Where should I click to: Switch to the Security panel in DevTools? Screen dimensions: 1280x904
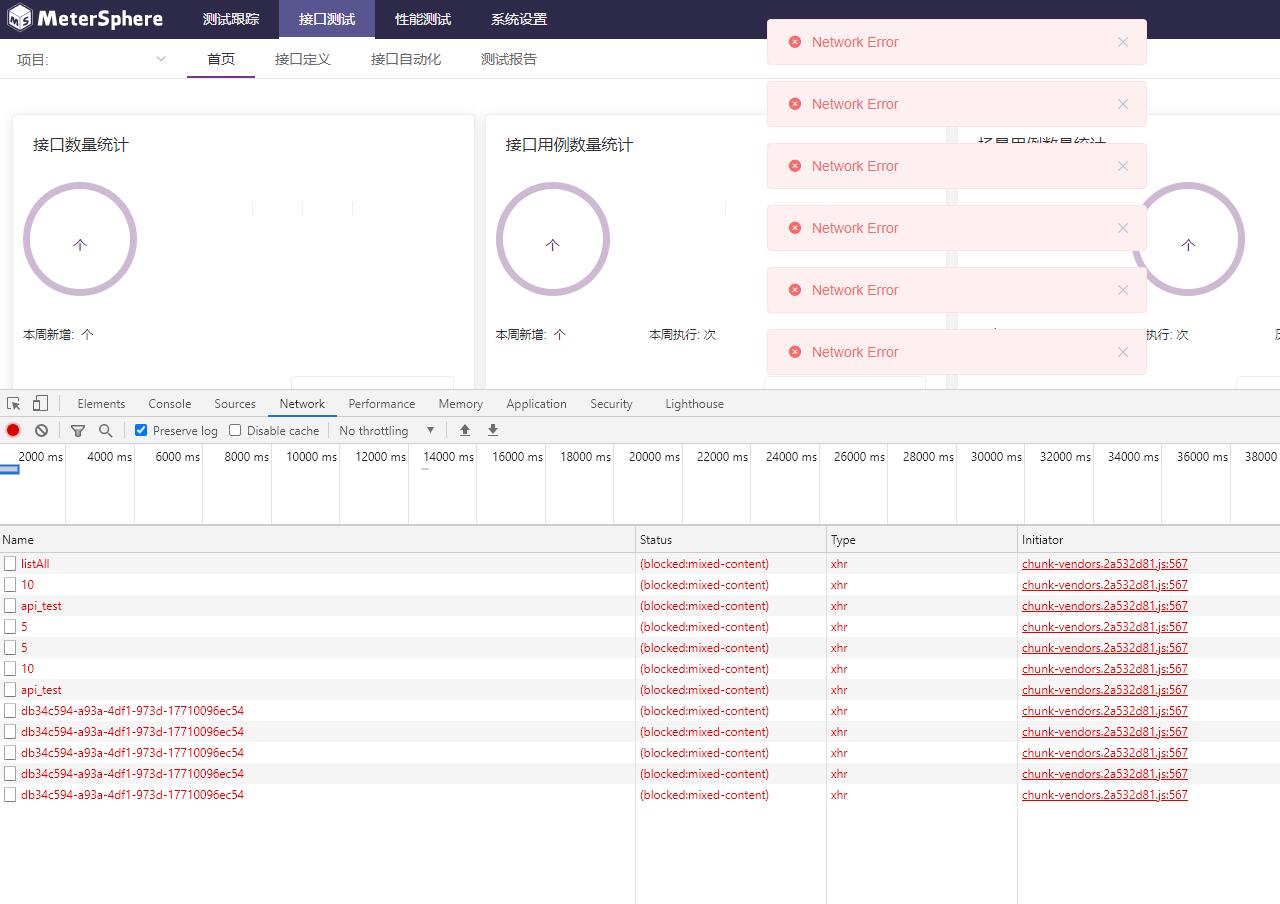[611, 404]
